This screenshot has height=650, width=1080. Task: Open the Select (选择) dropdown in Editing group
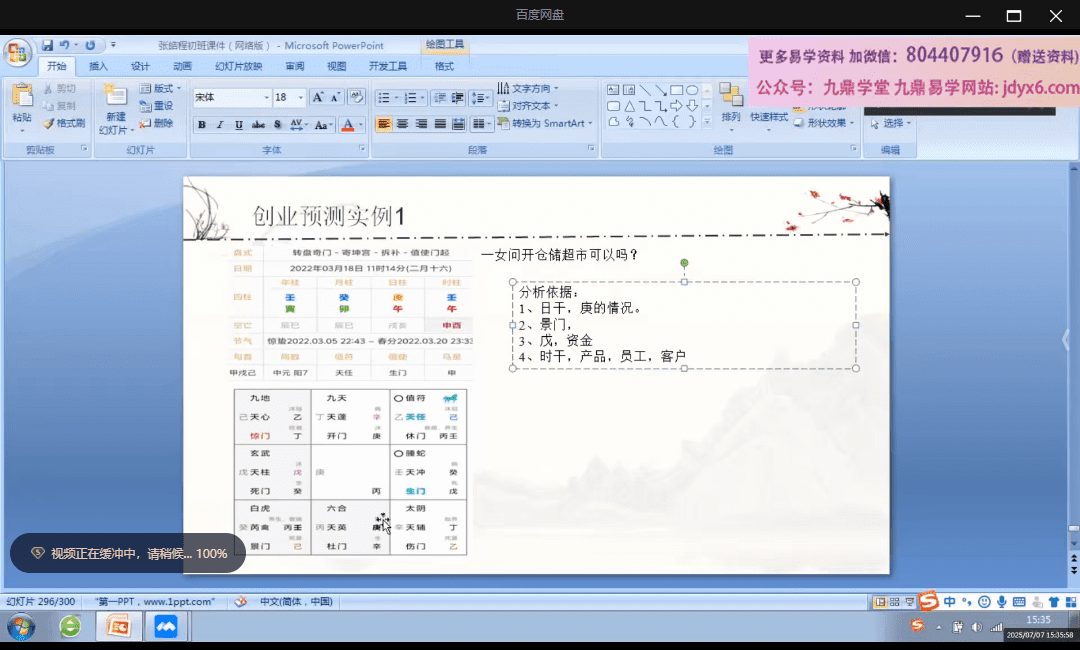892,123
